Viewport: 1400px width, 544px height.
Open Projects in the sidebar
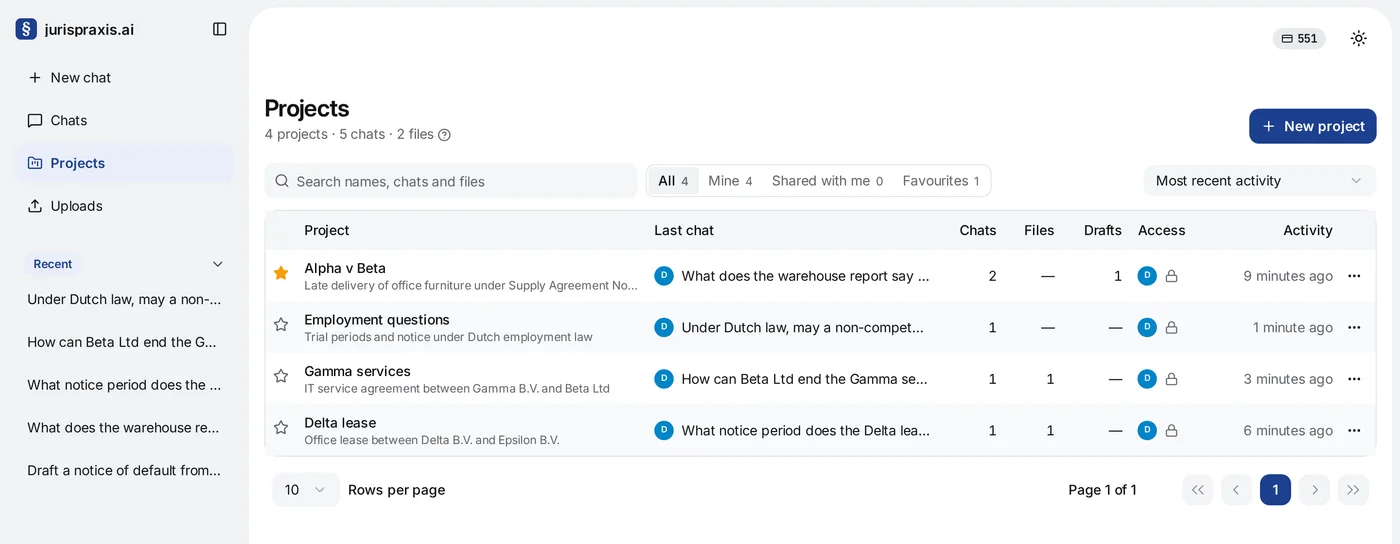tap(124, 163)
